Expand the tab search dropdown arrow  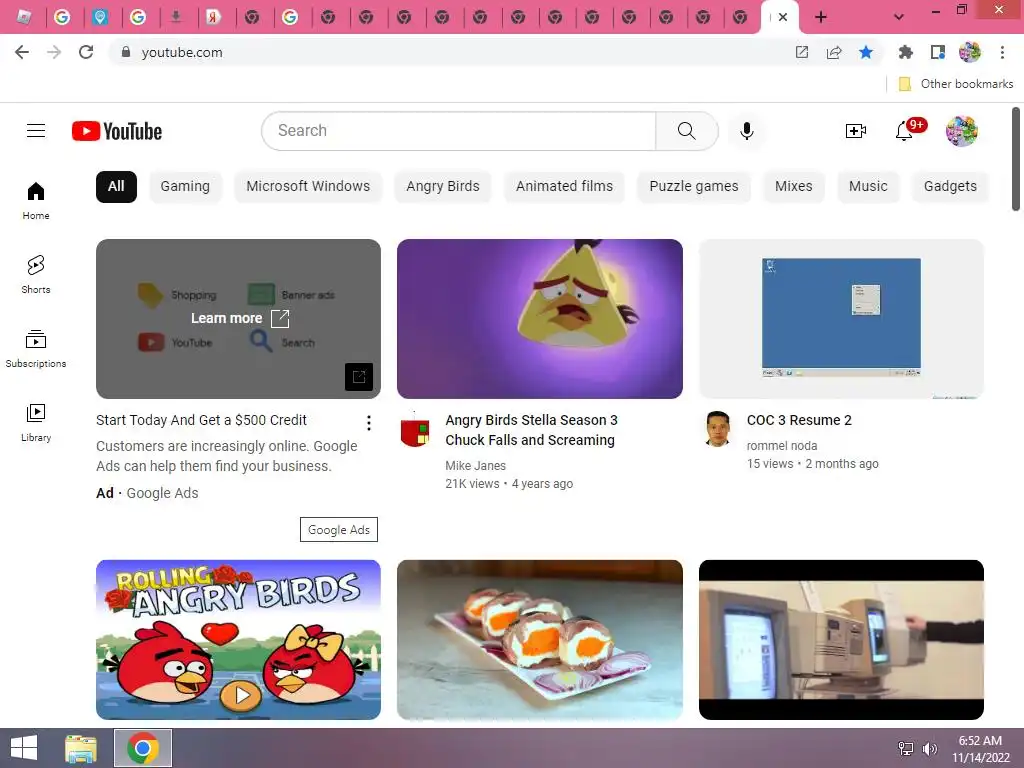click(899, 17)
